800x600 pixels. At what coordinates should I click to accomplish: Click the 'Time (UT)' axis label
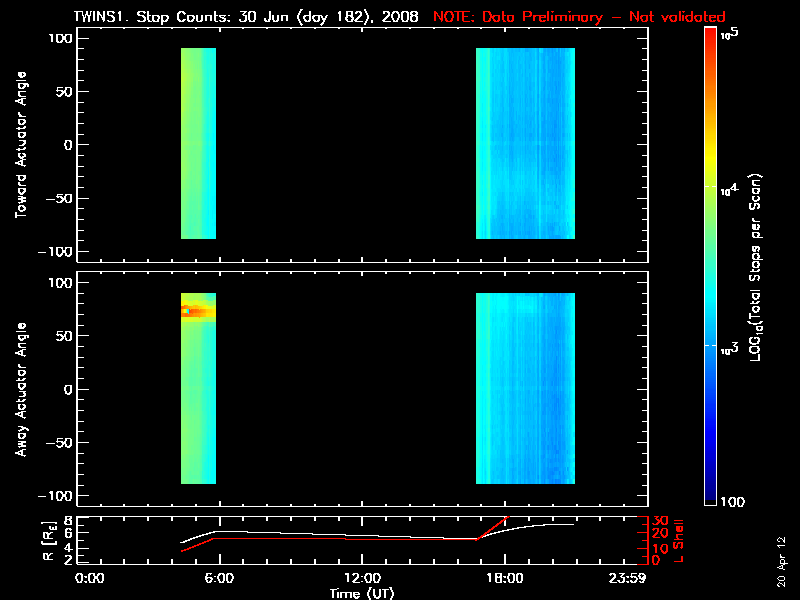tap(363, 593)
